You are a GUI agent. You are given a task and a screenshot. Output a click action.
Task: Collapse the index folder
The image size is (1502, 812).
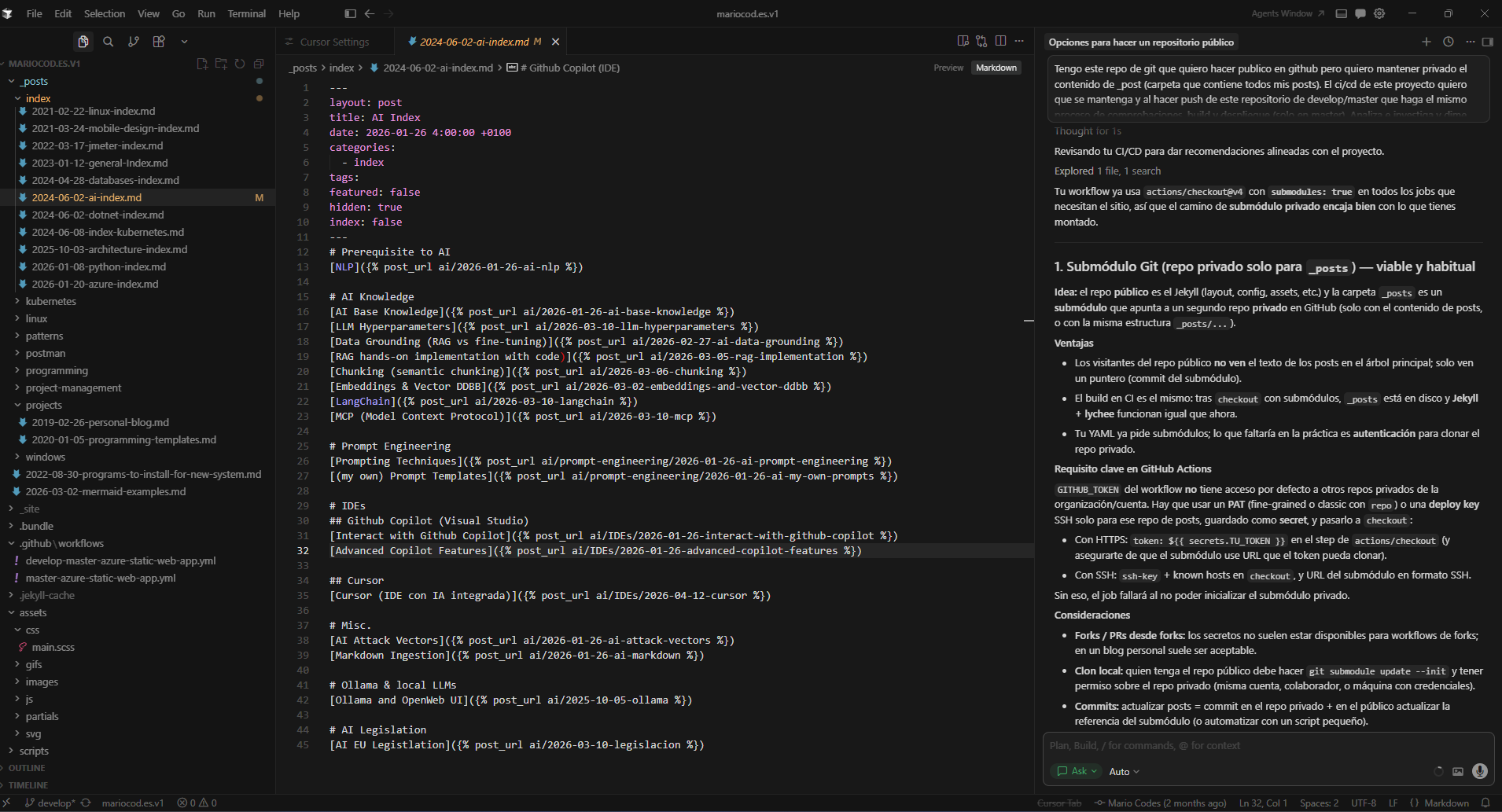(x=137, y=98)
